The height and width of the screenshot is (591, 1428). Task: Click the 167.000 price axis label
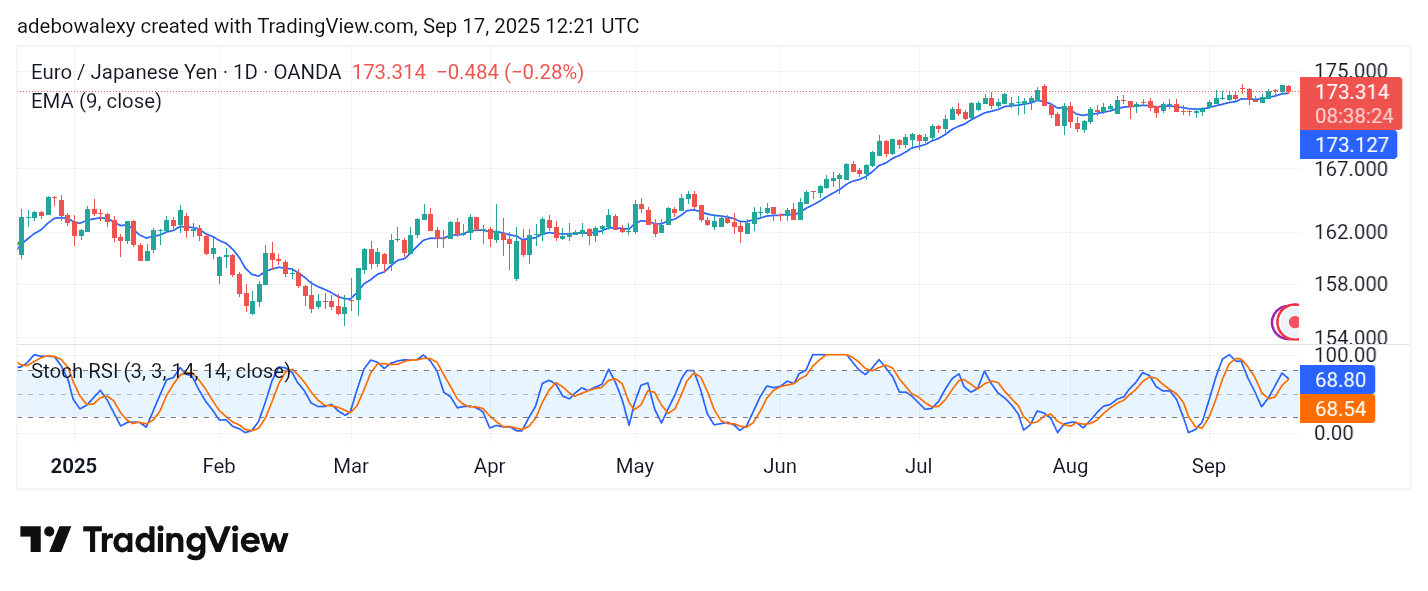tap(1351, 169)
